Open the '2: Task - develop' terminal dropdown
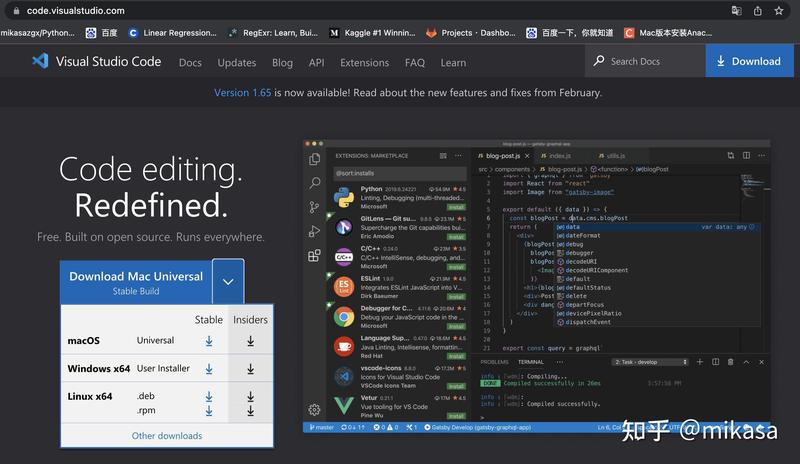800x464 pixels. (650, 362)
